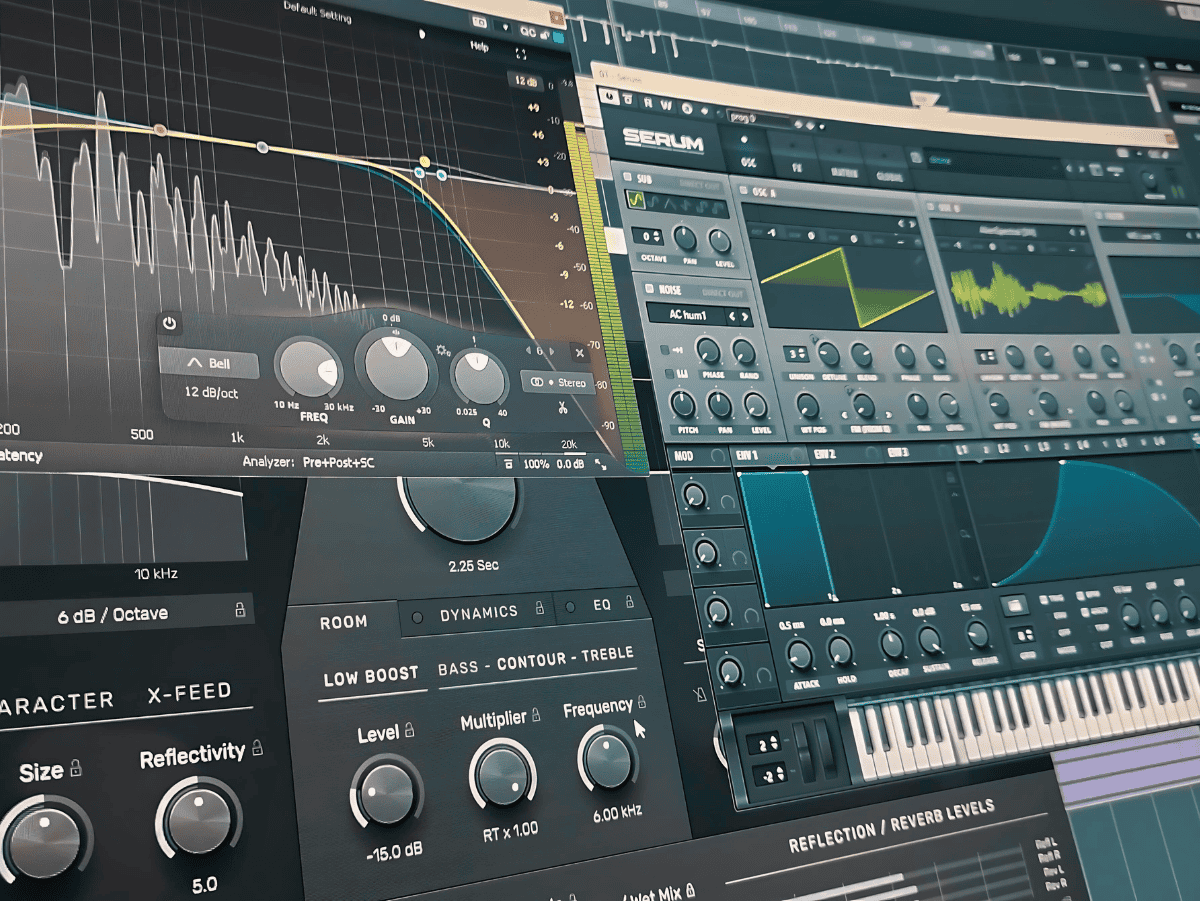Click the lock icon next to Frequency
The image size is (1200, 901).
[x=641, y=703]
